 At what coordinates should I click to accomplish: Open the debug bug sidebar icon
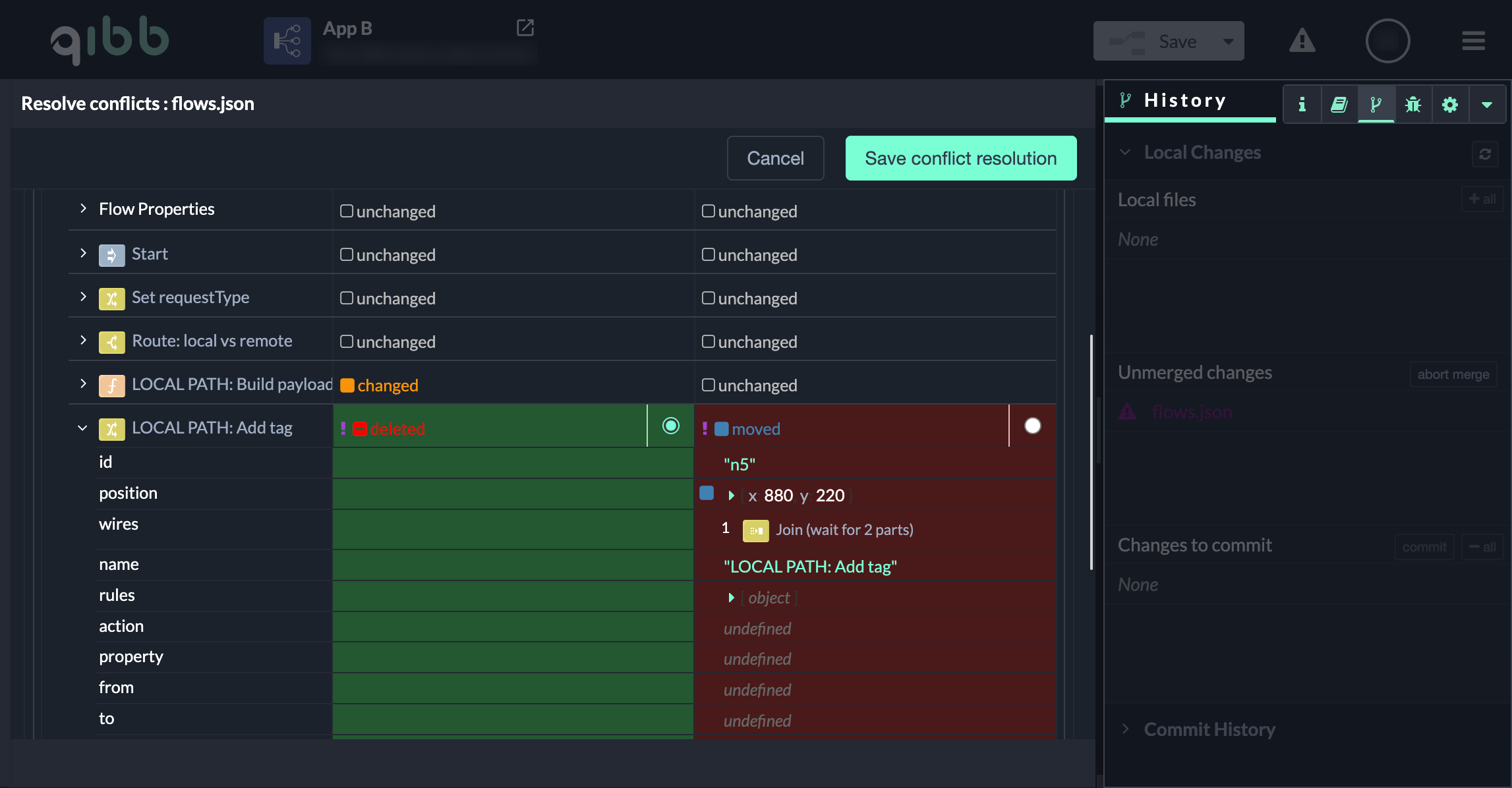pyautogui.click(x=1412, y=104)
